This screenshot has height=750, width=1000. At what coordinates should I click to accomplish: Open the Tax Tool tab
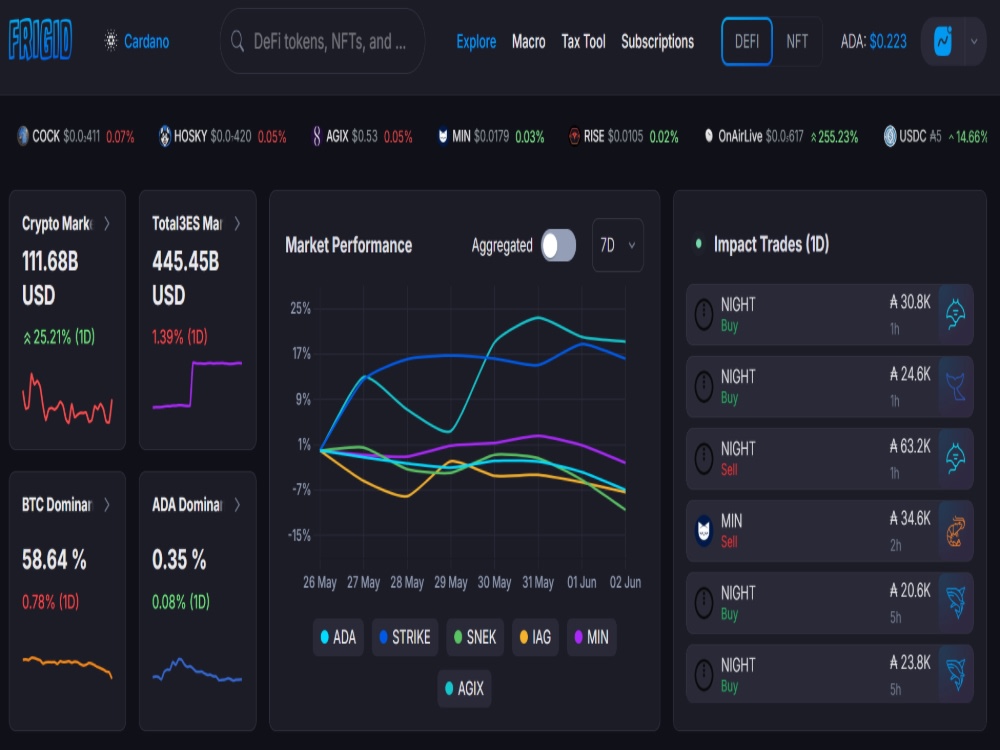[583, 41]
